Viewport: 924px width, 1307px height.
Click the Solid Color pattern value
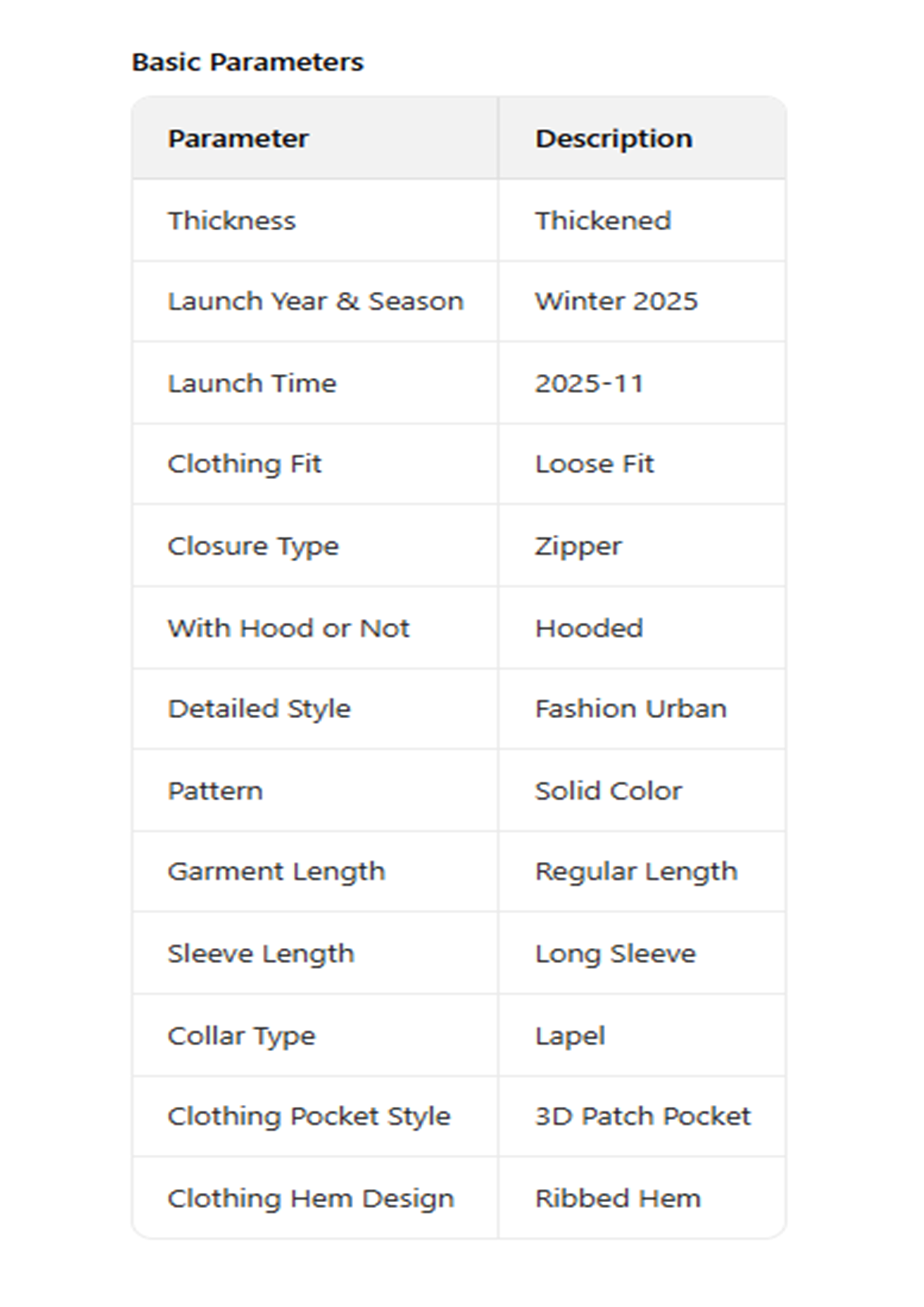(608, 791)
